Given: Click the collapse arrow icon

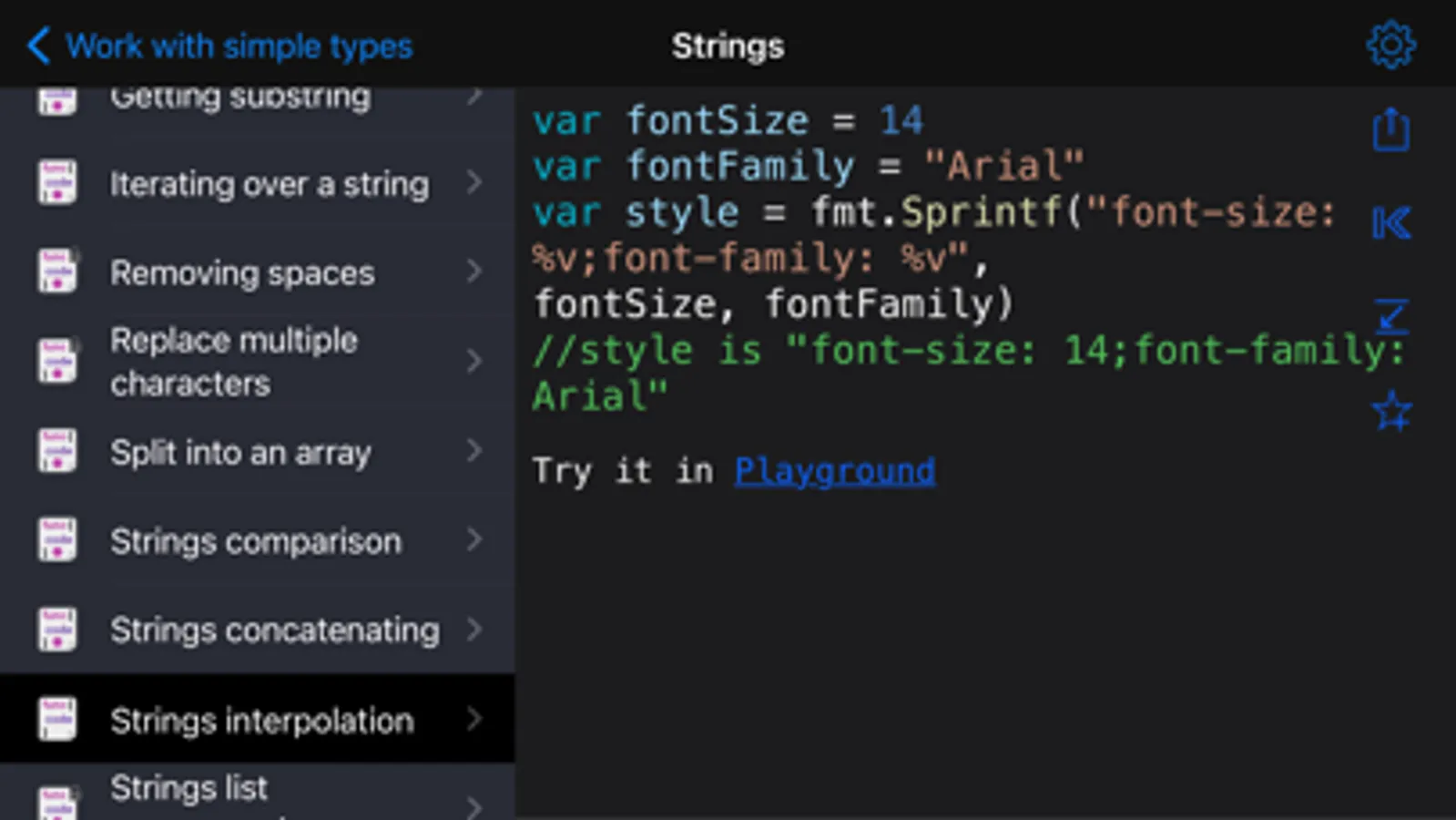Looking at the screenshot, I should point(1390,316).
